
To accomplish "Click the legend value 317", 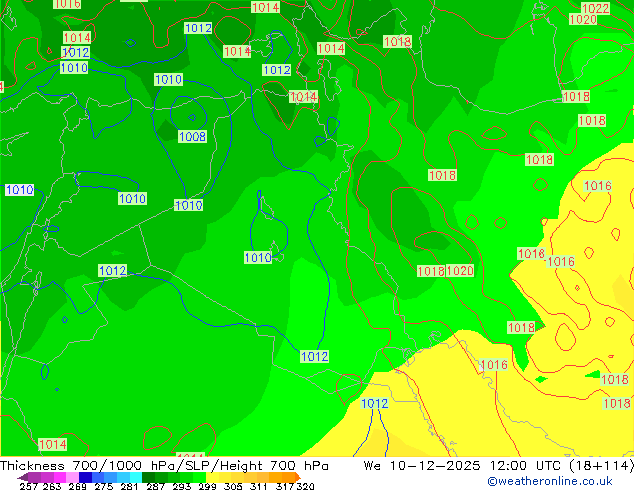I will point(285,486).
